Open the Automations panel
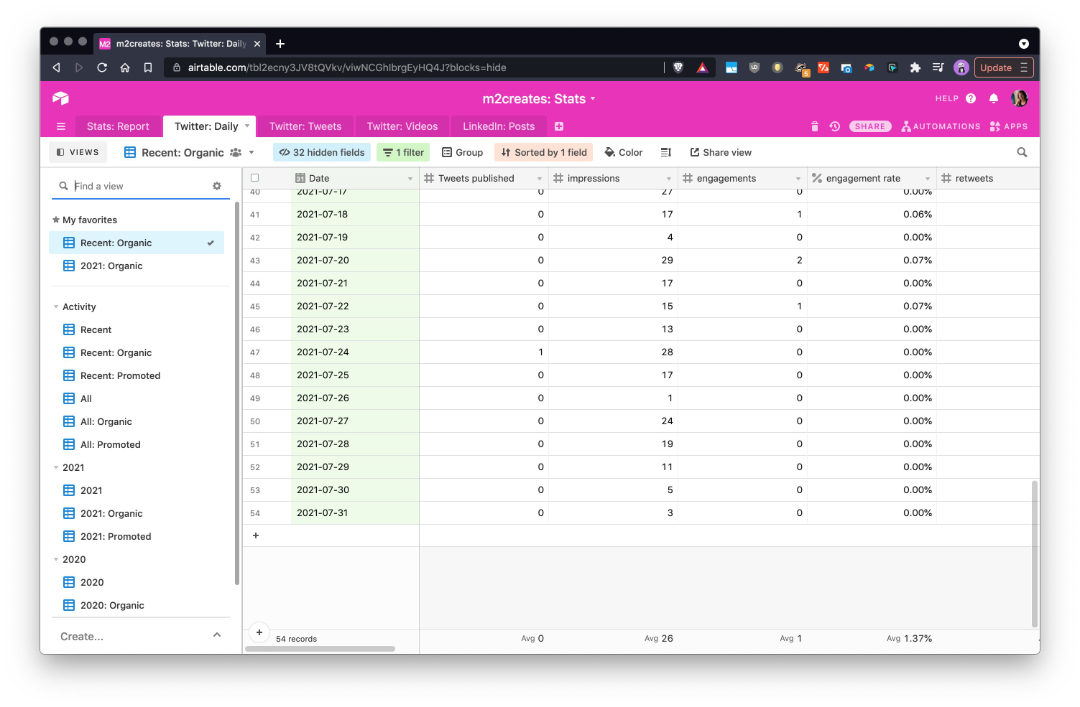Viewport: 1080px width, 707px height. pos(941,125)
